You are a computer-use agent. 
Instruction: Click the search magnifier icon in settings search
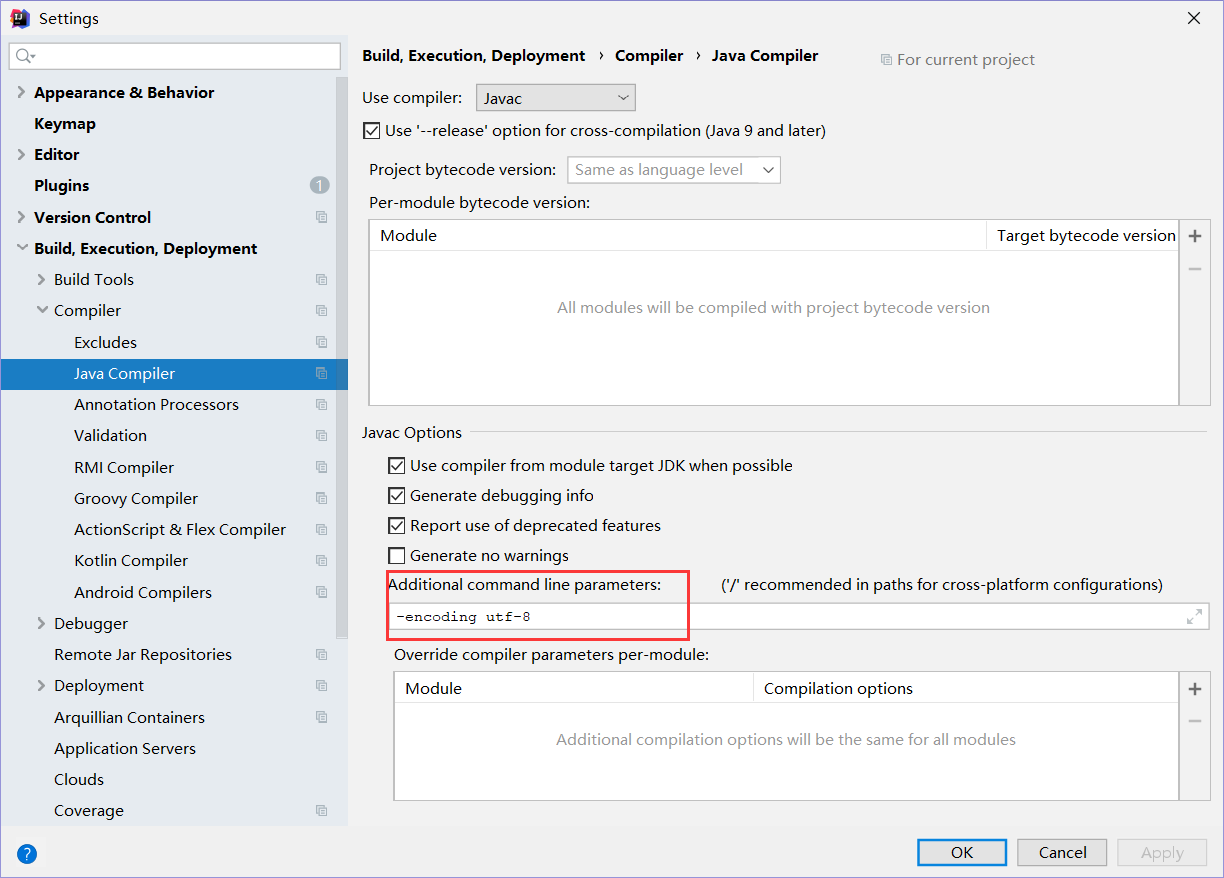click(25, 56)
